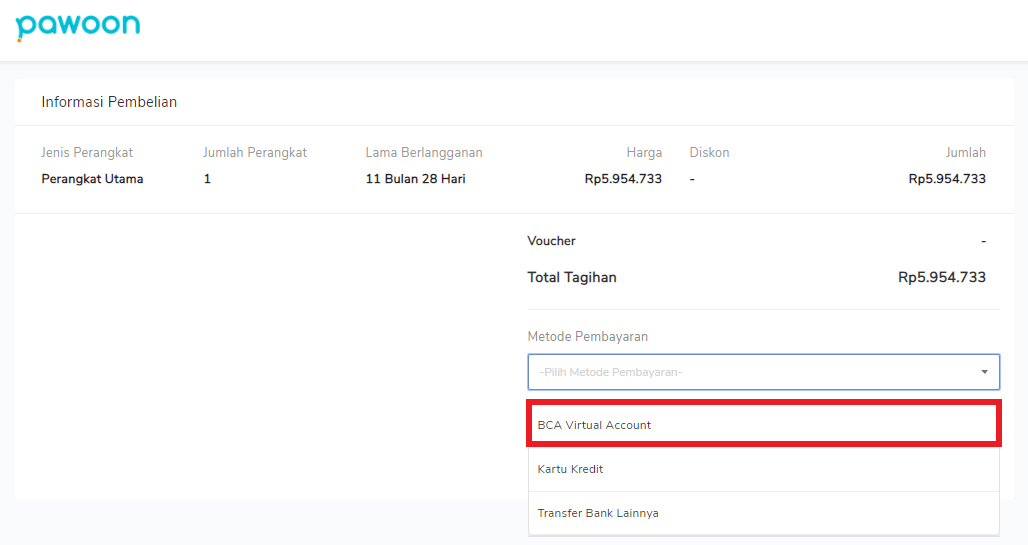Viewport: 1028px width, 545px height.
Task: Click Perangkat Utama device type value
Action: point(92,178)
